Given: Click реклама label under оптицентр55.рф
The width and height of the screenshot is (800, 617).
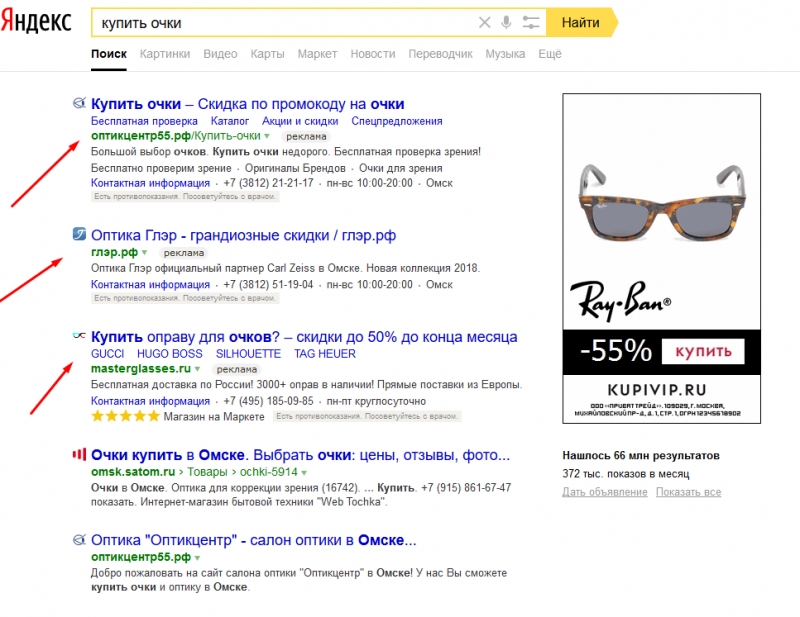Looking at the screenshot, I should (306, 136).
